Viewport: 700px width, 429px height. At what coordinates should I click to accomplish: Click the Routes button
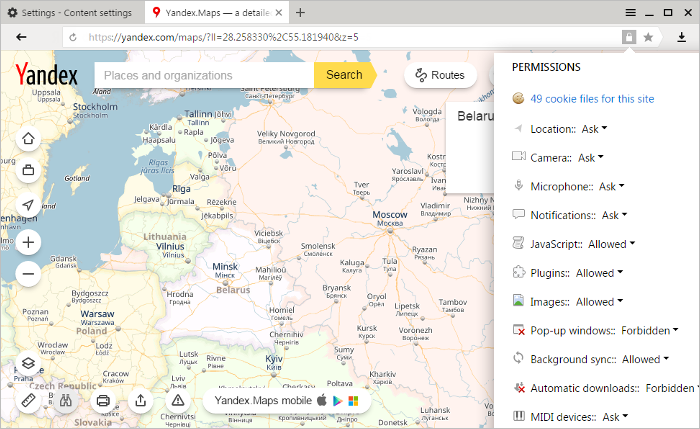[440, 75]
